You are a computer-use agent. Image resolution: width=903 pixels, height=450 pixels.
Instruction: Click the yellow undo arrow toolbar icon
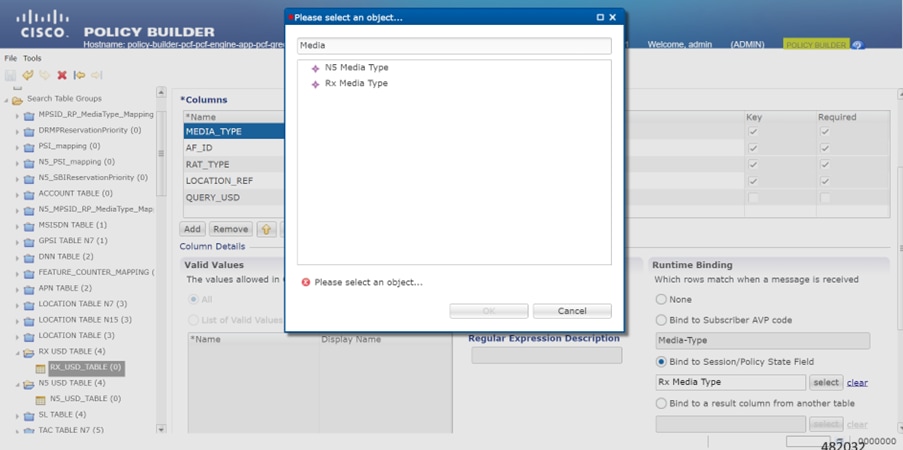pyautogui.click(x=28, y=75)
